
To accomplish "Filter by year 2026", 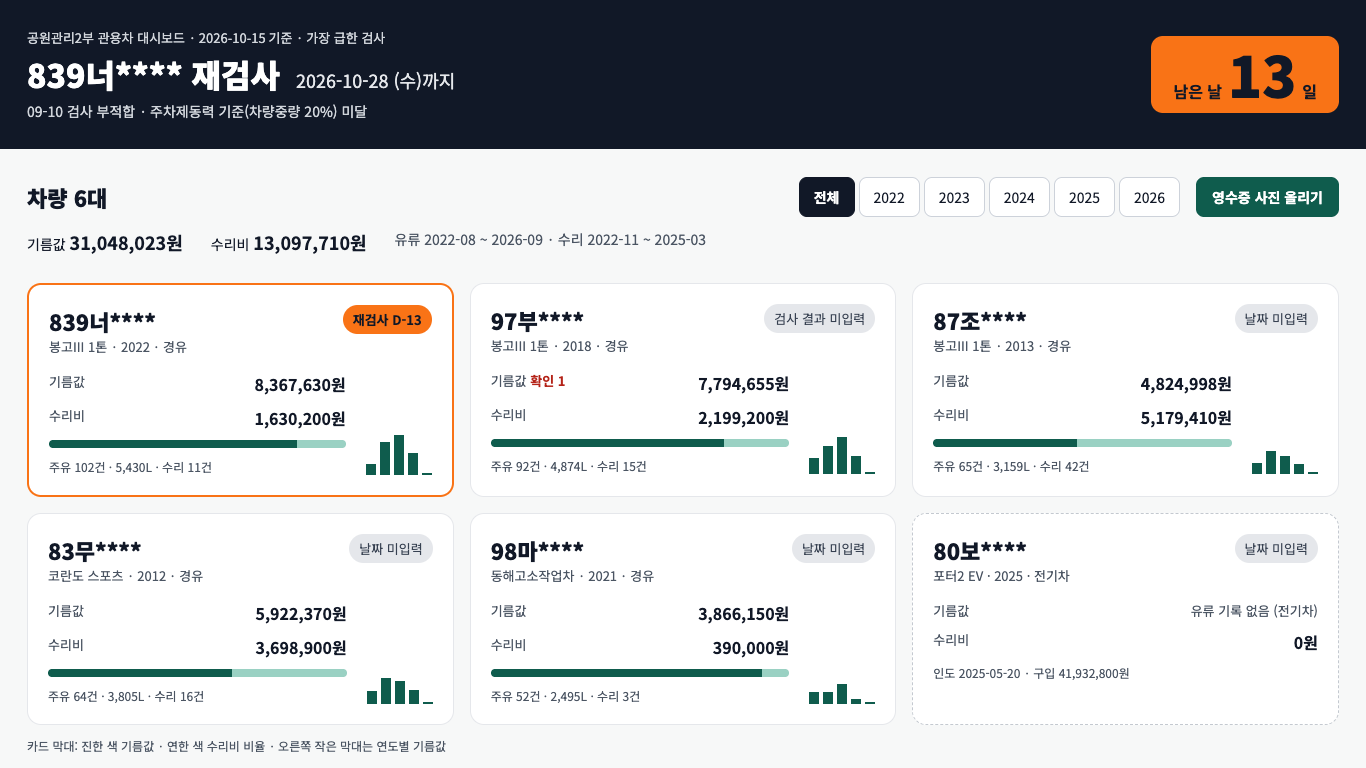I will (1149, 197).
